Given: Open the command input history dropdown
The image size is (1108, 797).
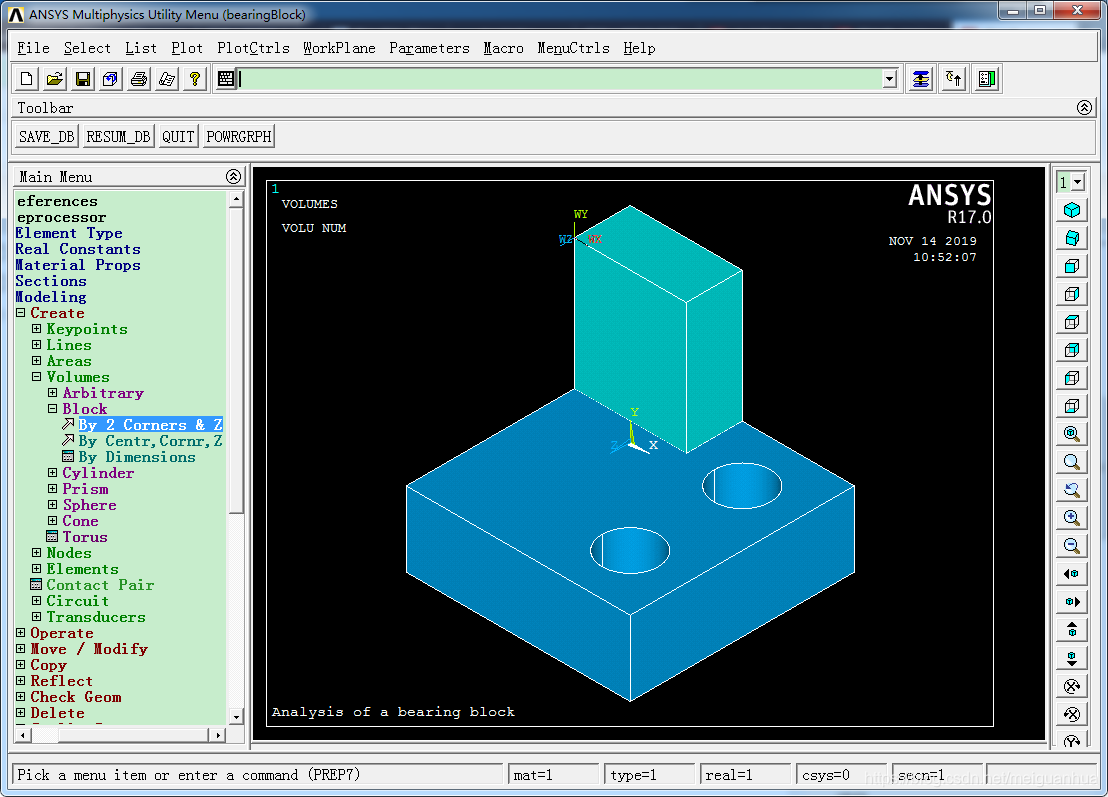Looking at the screenshot, I should tap(890, 79).
